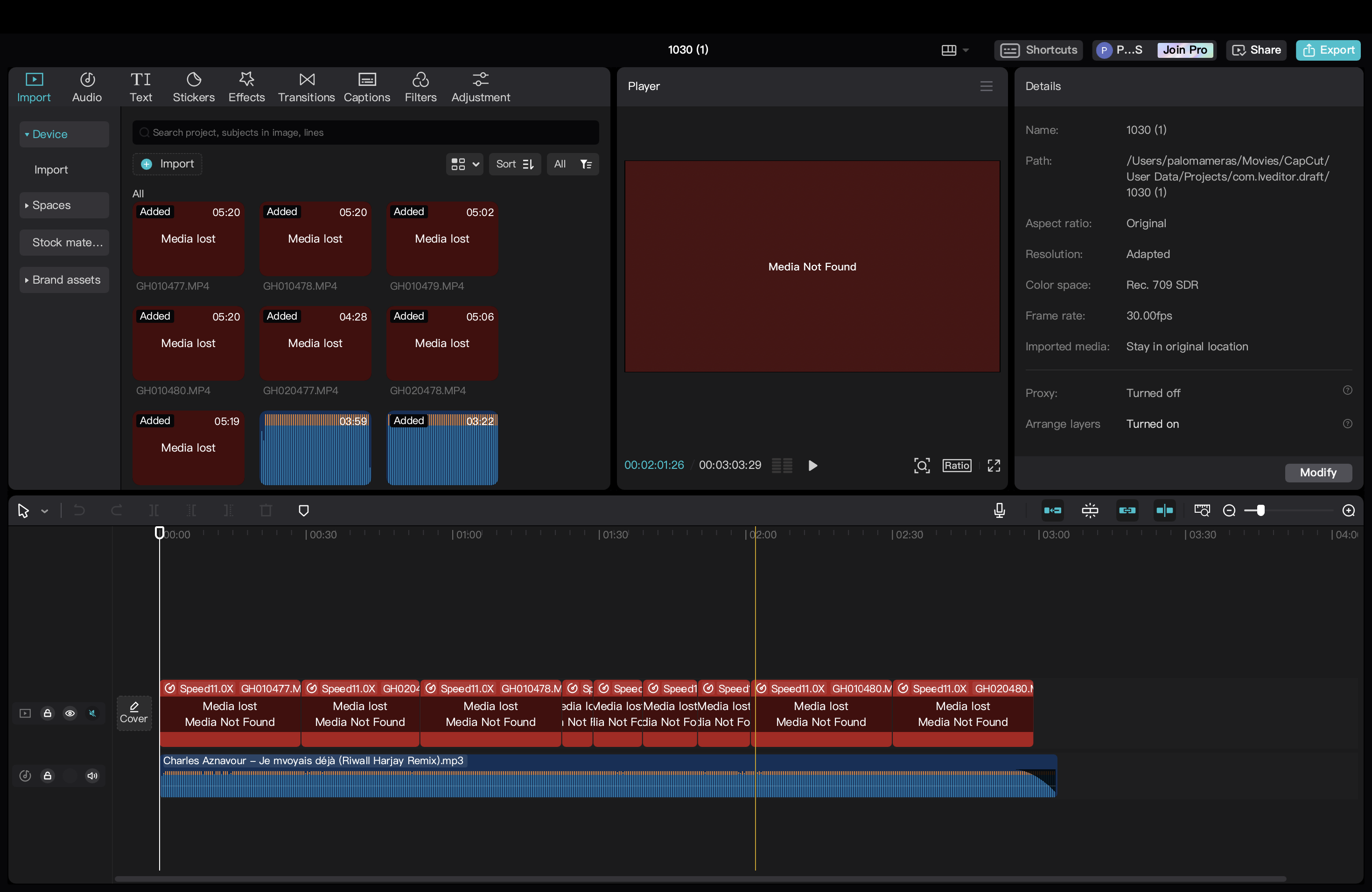Mute the audio track speaker icon

(92, 776)
